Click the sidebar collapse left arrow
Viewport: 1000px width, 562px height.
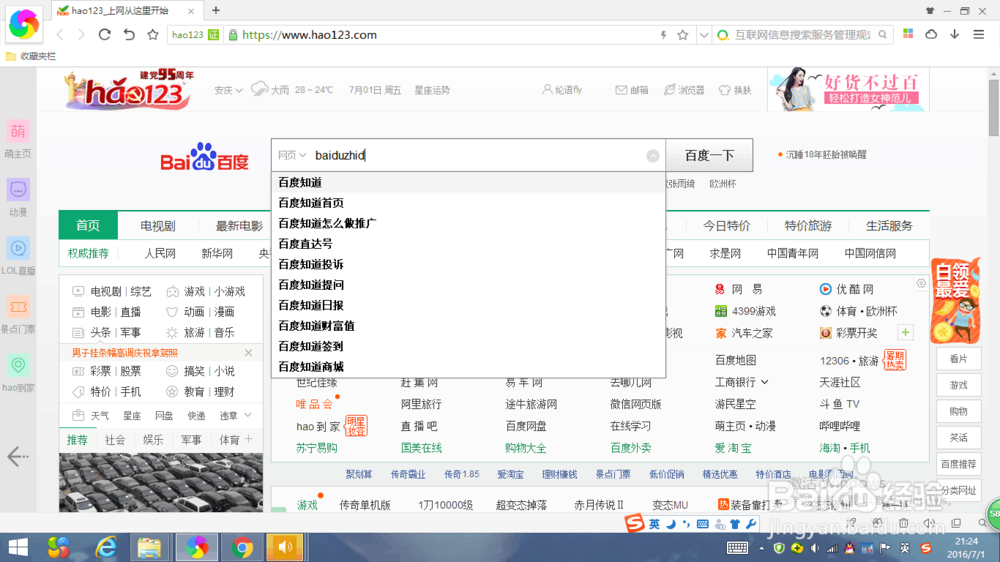(x=18, y=457)
